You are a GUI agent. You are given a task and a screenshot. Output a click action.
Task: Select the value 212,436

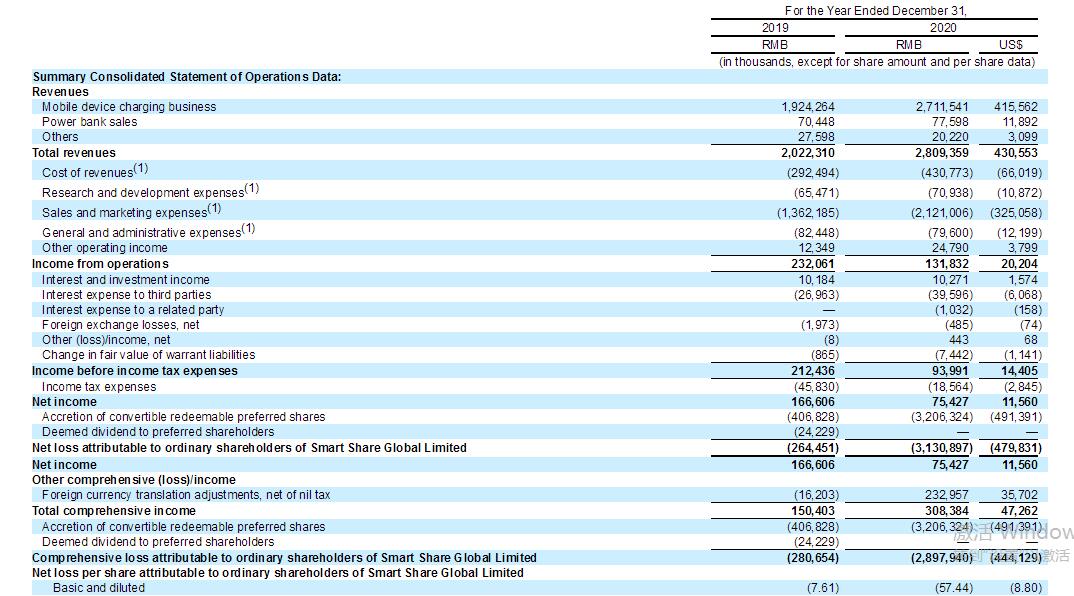813,371
